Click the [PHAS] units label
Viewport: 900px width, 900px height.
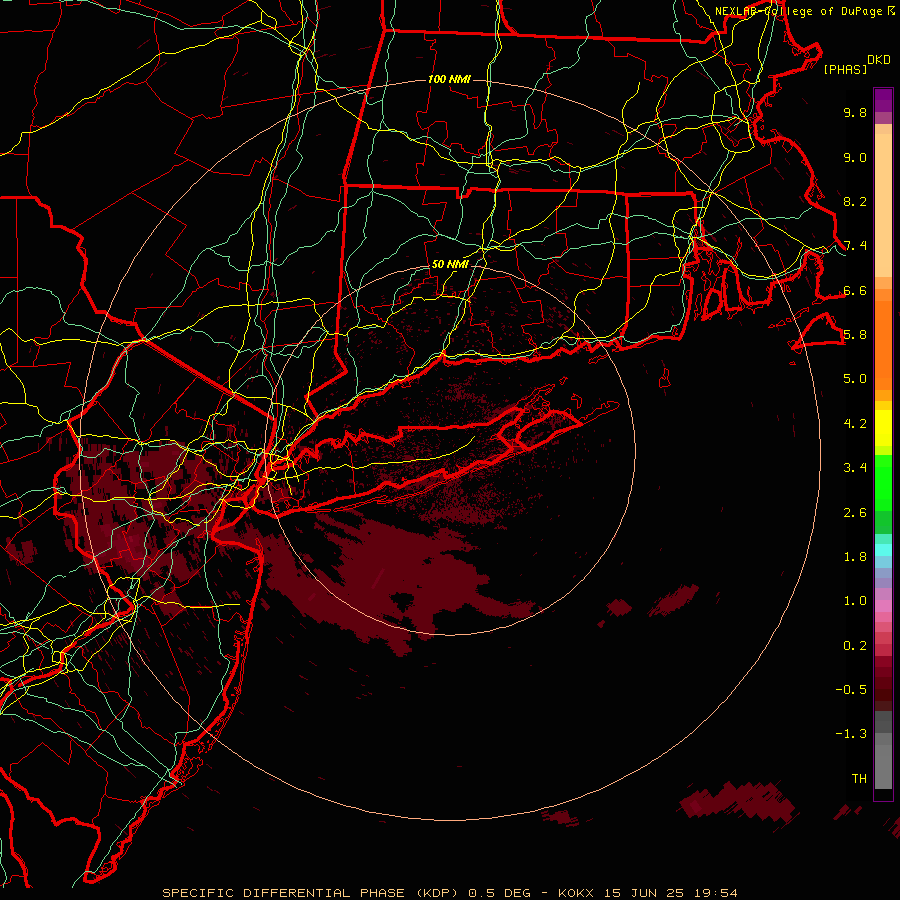845,70
